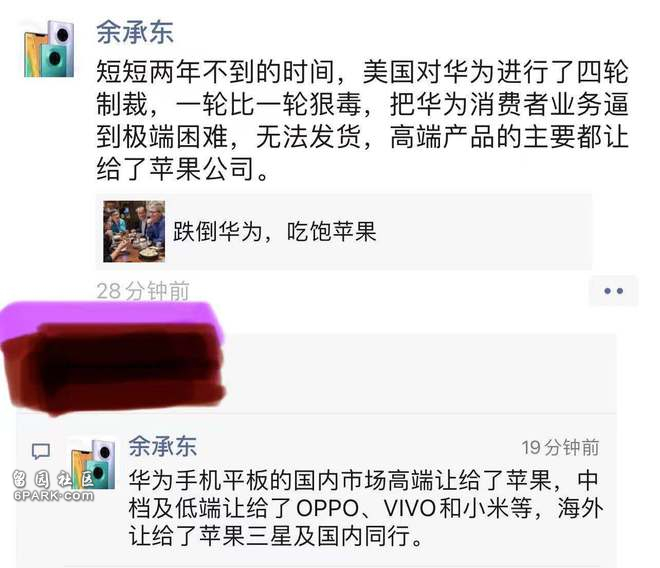The image size is (660, 568).
Task: Open the shared link 跌倒华为，吃饱苹果
Action: tap(274, 232)
